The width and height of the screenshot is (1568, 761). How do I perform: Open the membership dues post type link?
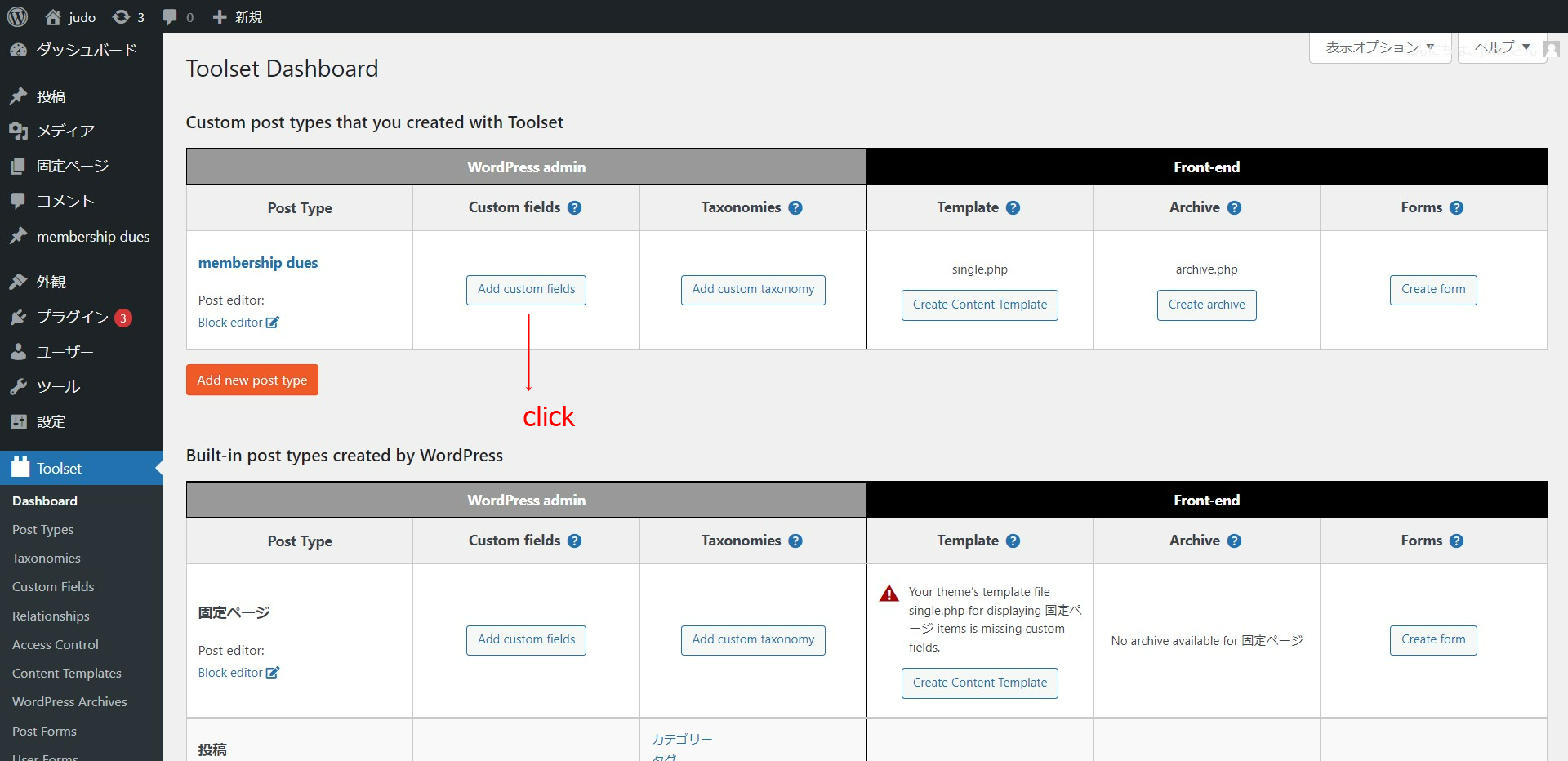click(258, 263)
